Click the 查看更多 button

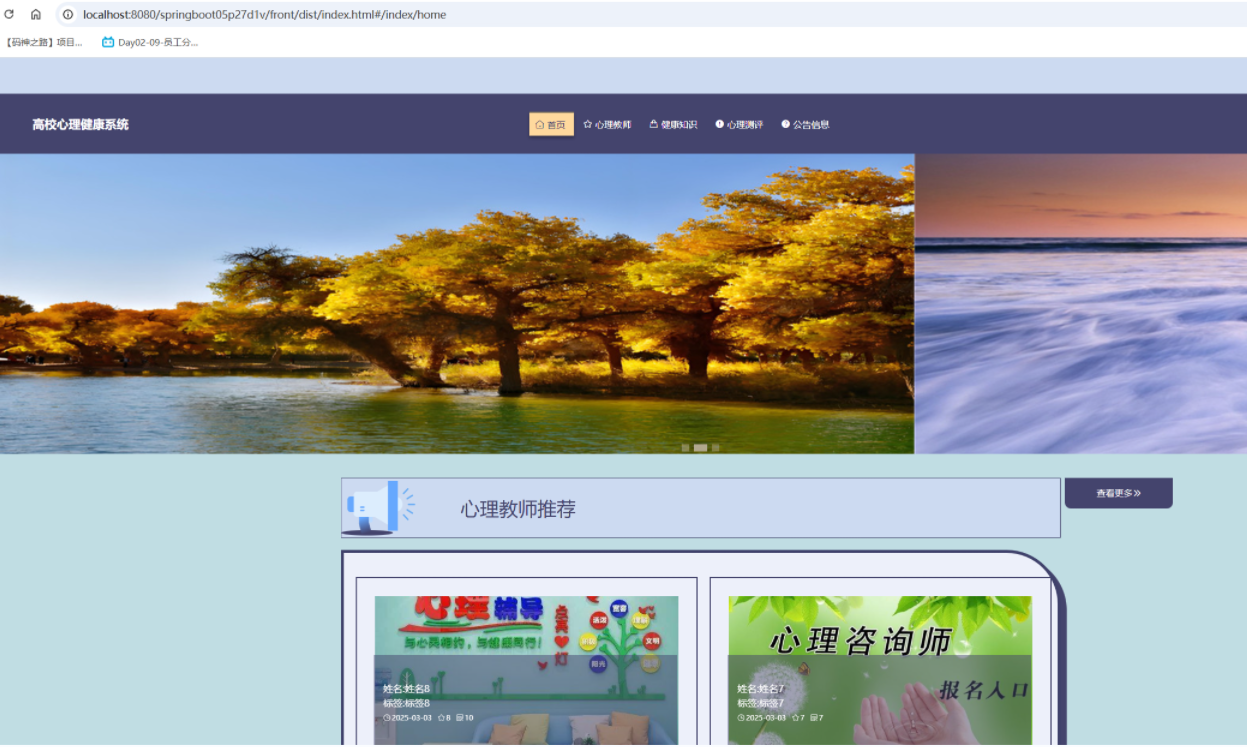pyautogui.click(x=1118, y=493)
